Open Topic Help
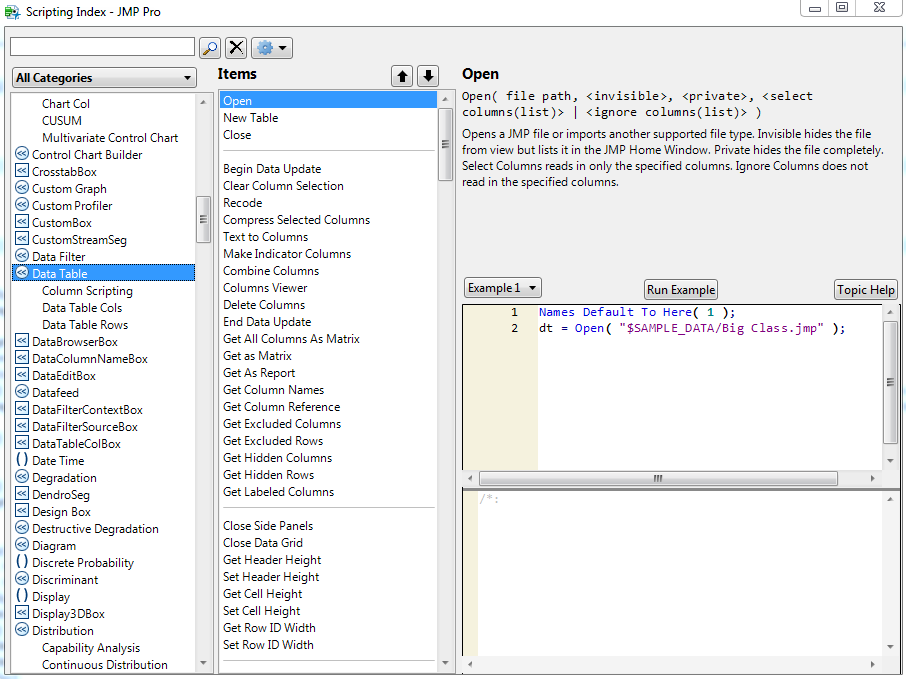 coord(866,290)
